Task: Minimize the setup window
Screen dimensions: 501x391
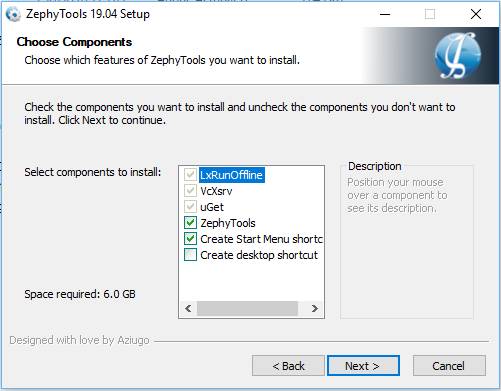Action: tap(385, 14)
